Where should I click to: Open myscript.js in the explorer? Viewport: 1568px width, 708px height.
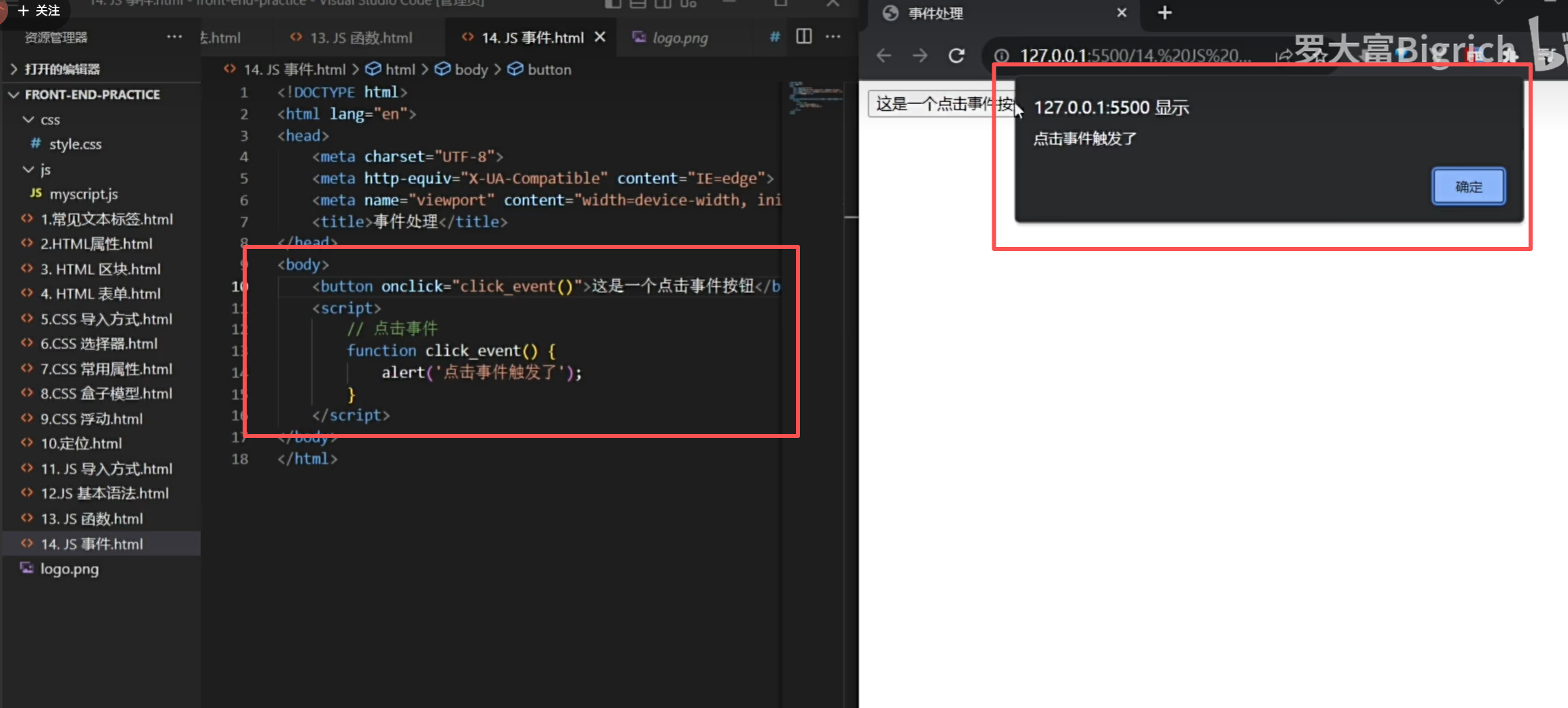coord(83,194)
